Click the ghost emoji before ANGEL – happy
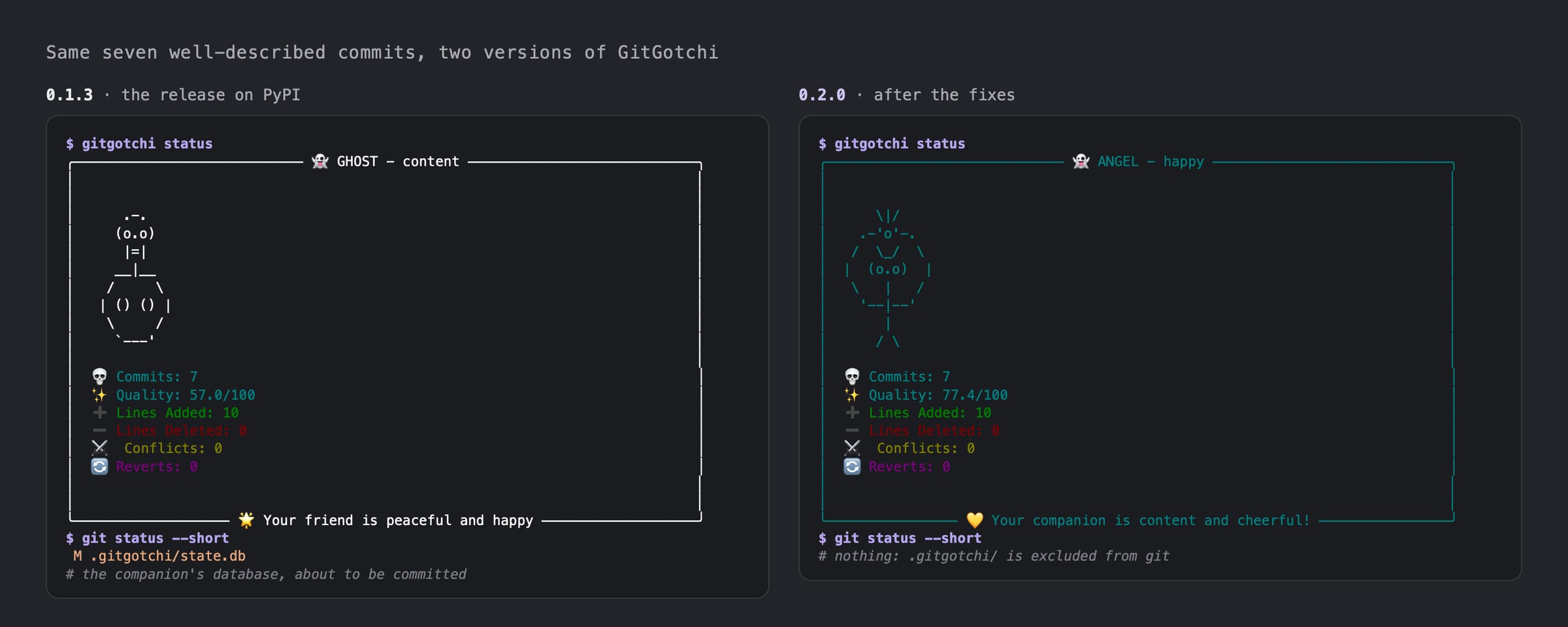 coord(1081,161)
